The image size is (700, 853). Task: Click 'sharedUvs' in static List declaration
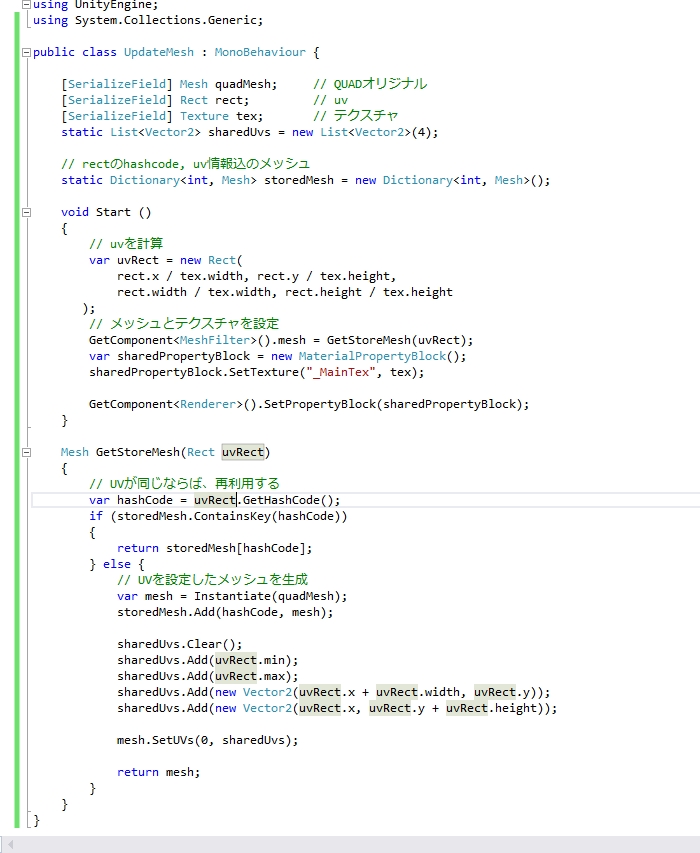[x=239, y=132]
